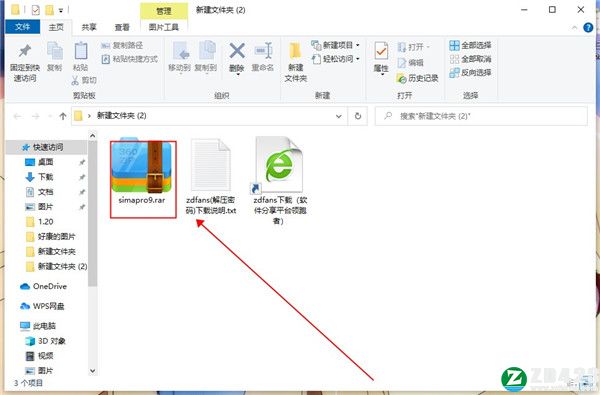Click History in the Open group
Viewport: 600px width, 395px height.
(417, 78)
